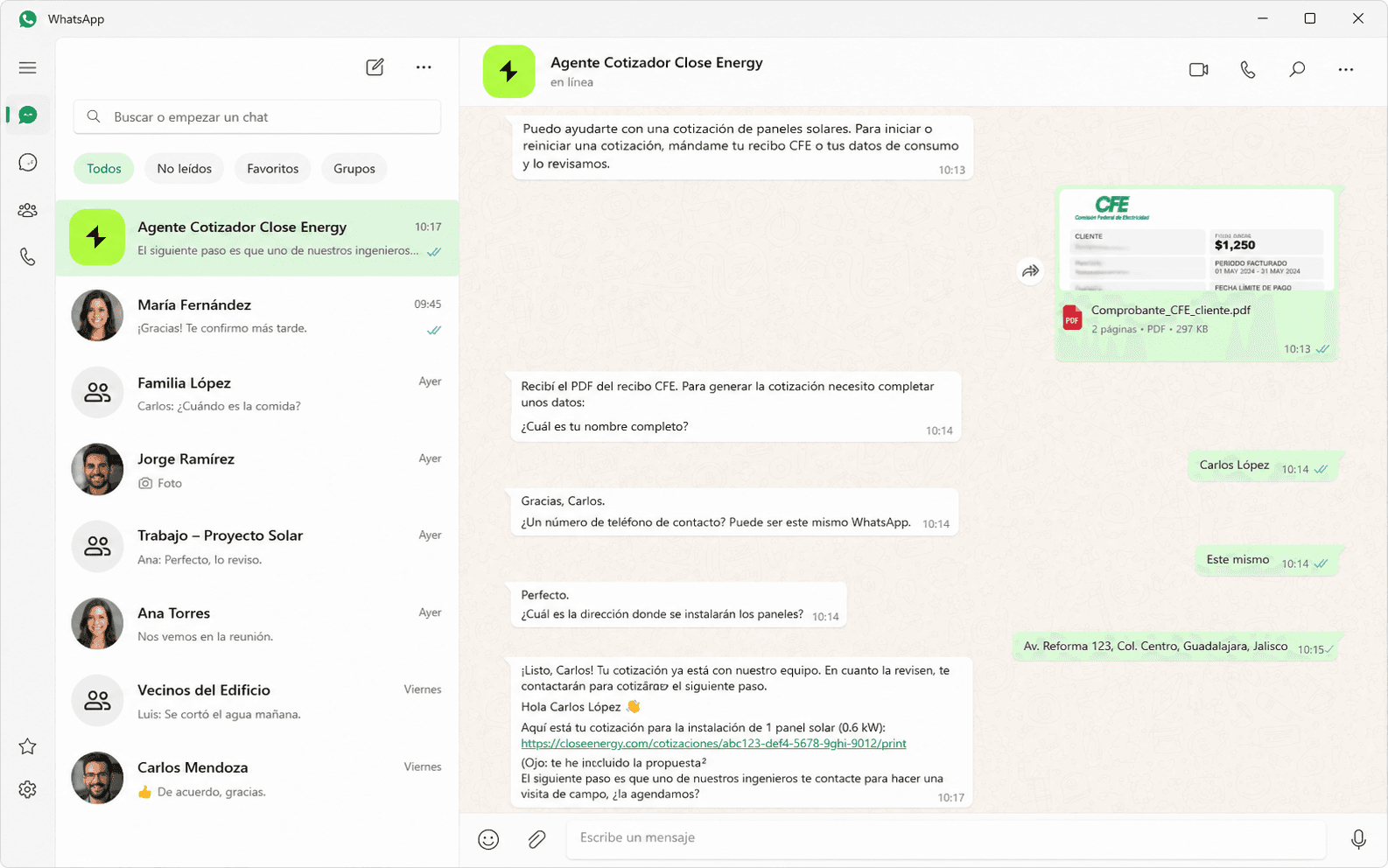
Task: Start a new chat with compose icon
Action: (375, 67)
